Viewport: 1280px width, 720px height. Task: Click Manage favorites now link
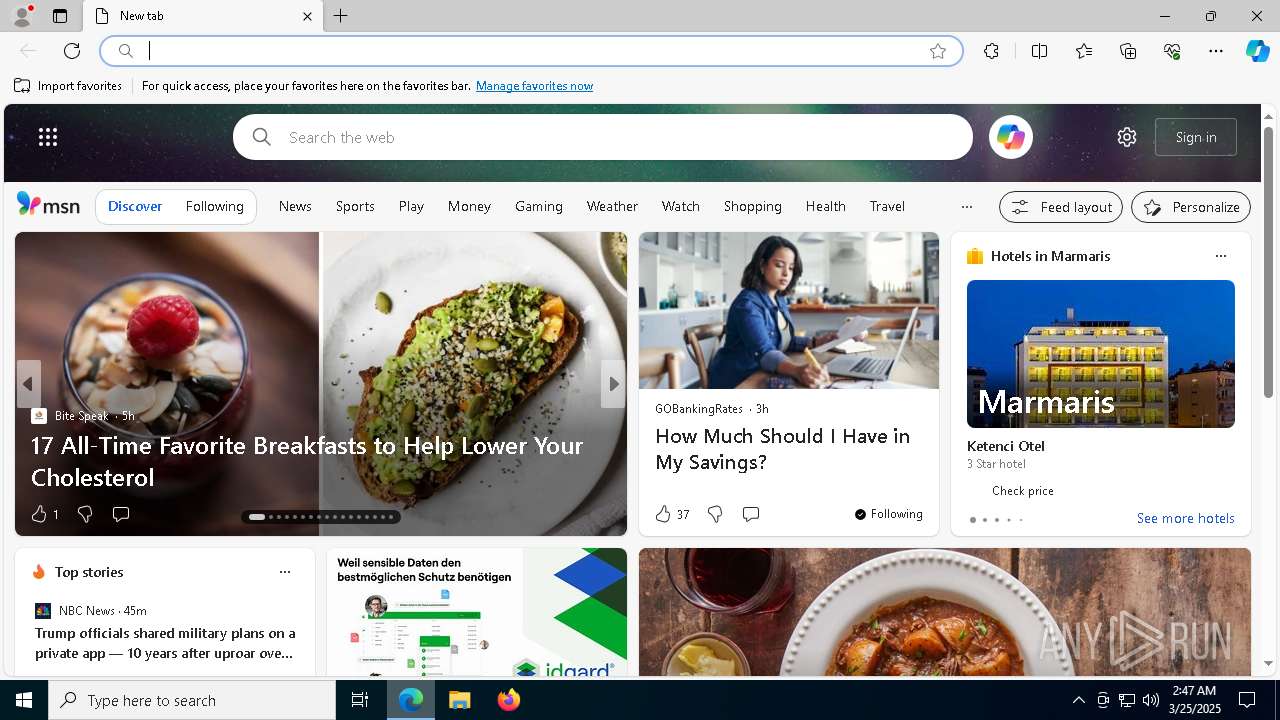[x=534, y=86]
